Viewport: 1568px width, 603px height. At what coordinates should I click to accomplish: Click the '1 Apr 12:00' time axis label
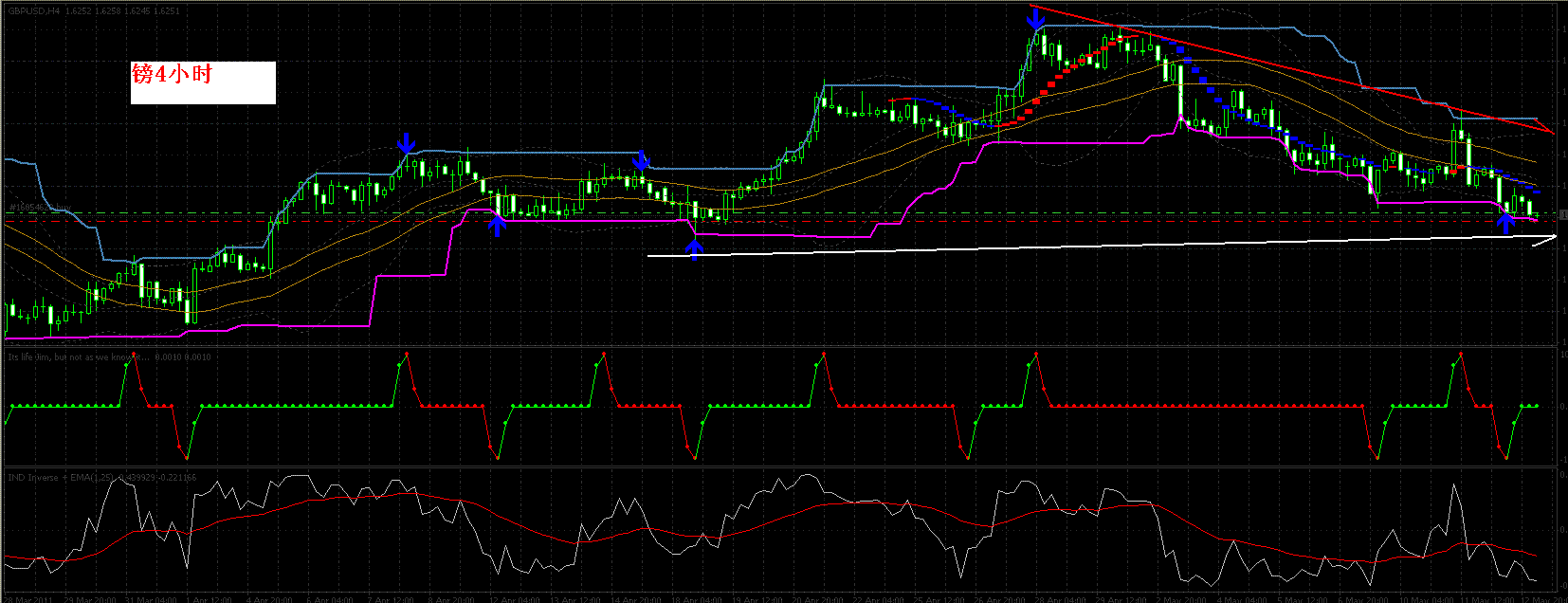[x=209, y=599]
